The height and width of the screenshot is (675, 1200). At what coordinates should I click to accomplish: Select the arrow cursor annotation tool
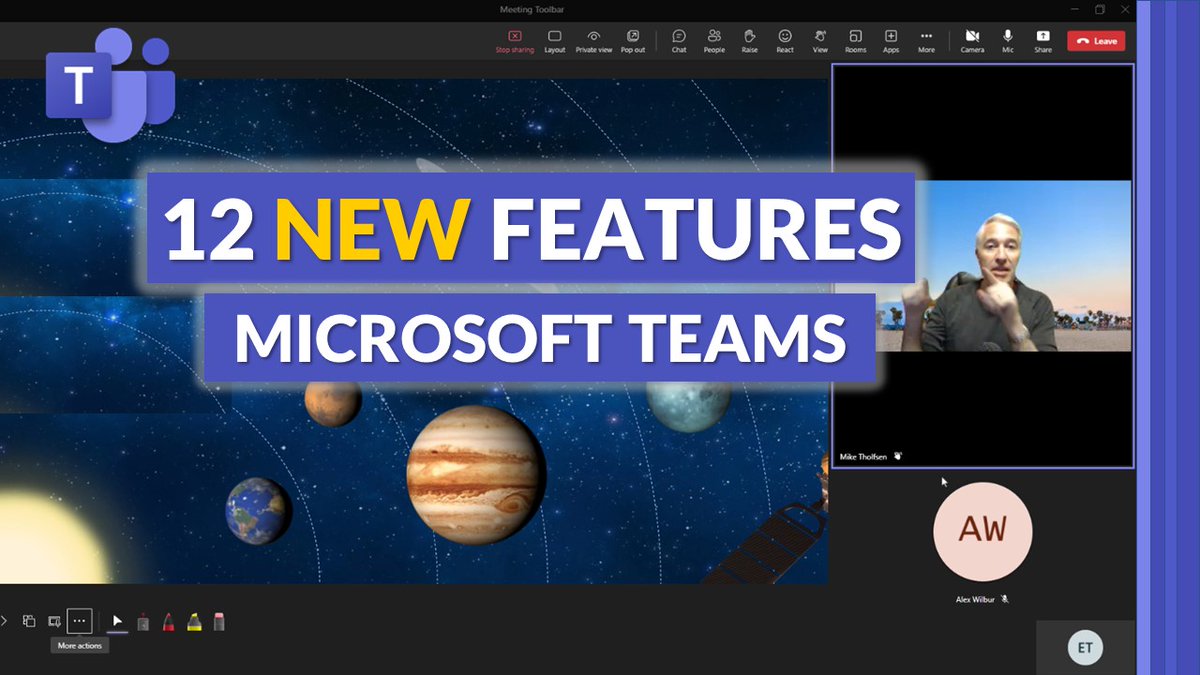click(117, 620)
